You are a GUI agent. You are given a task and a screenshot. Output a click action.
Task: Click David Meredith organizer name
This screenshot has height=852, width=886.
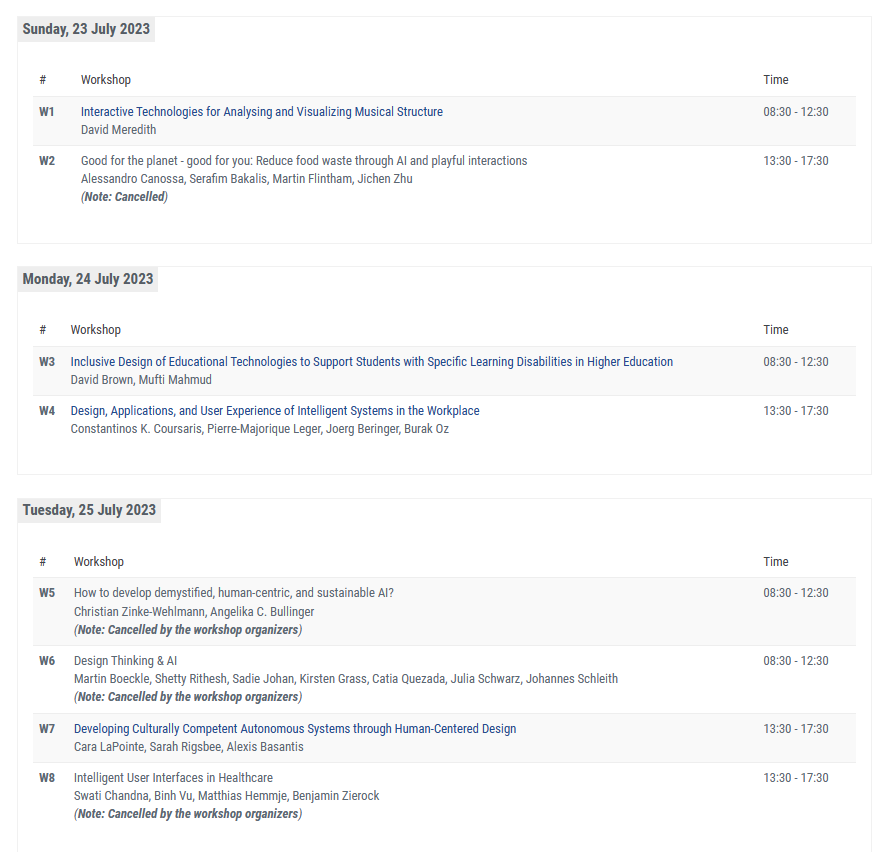(x=119, y=130)
